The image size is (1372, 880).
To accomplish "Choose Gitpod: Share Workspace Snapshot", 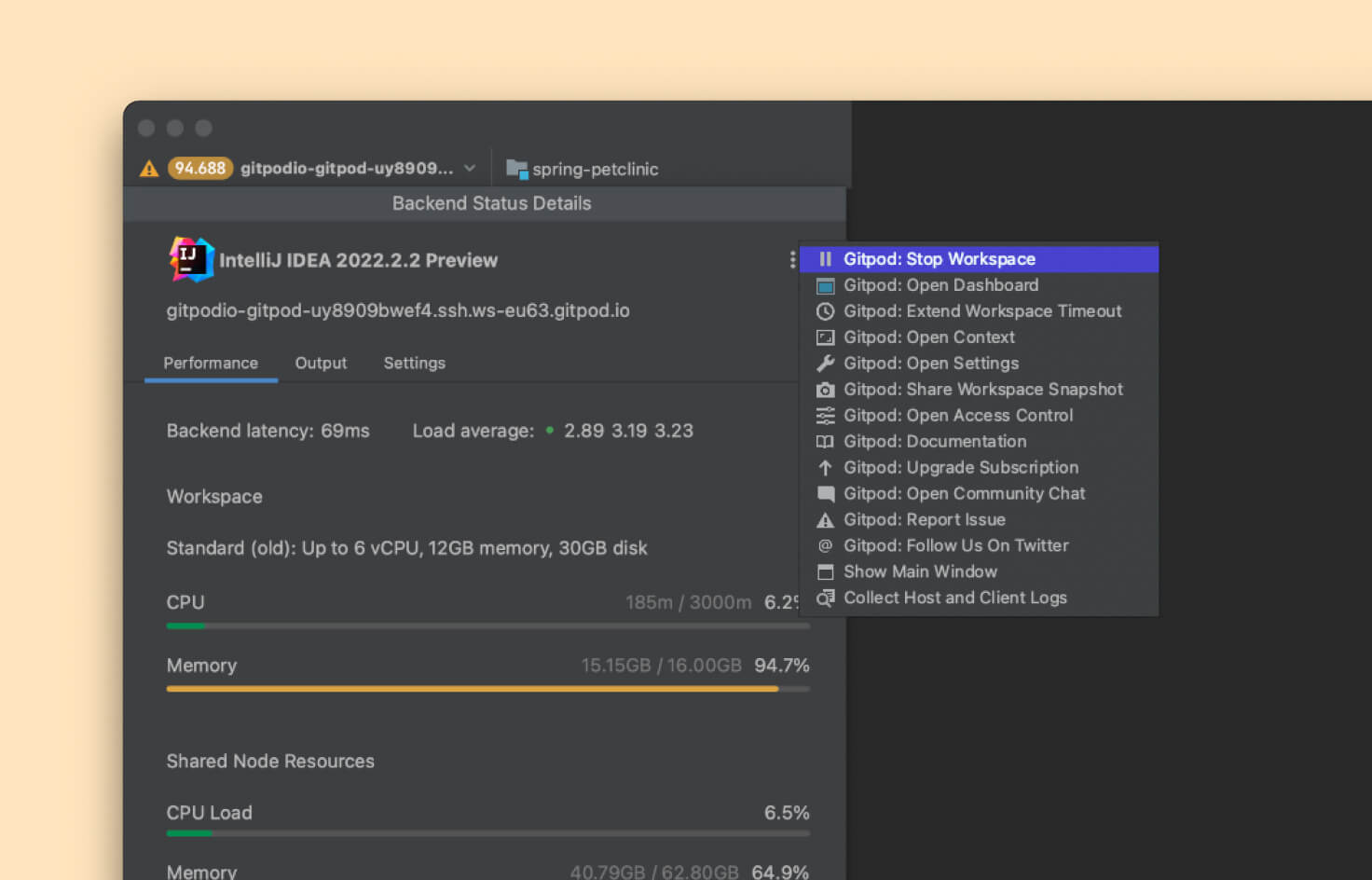I will 979,390.
